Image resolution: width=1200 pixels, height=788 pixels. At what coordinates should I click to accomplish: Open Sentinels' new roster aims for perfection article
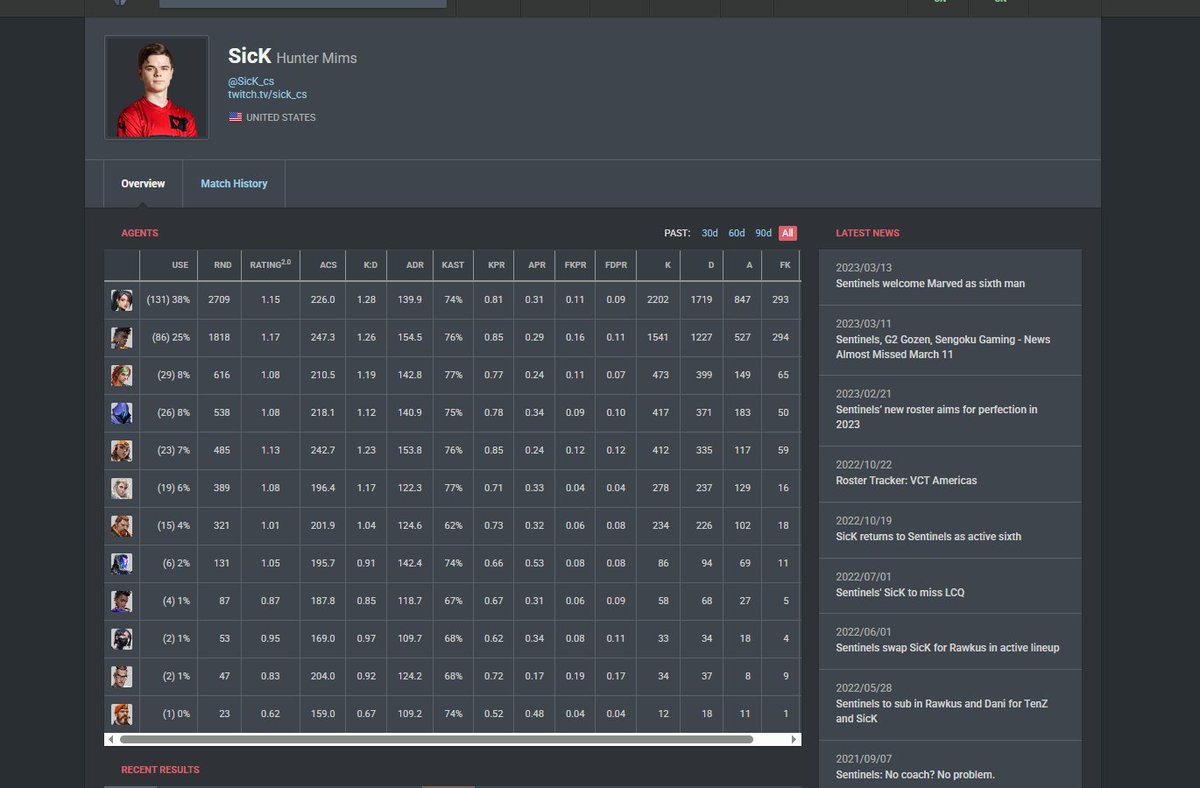click(950, 410)
